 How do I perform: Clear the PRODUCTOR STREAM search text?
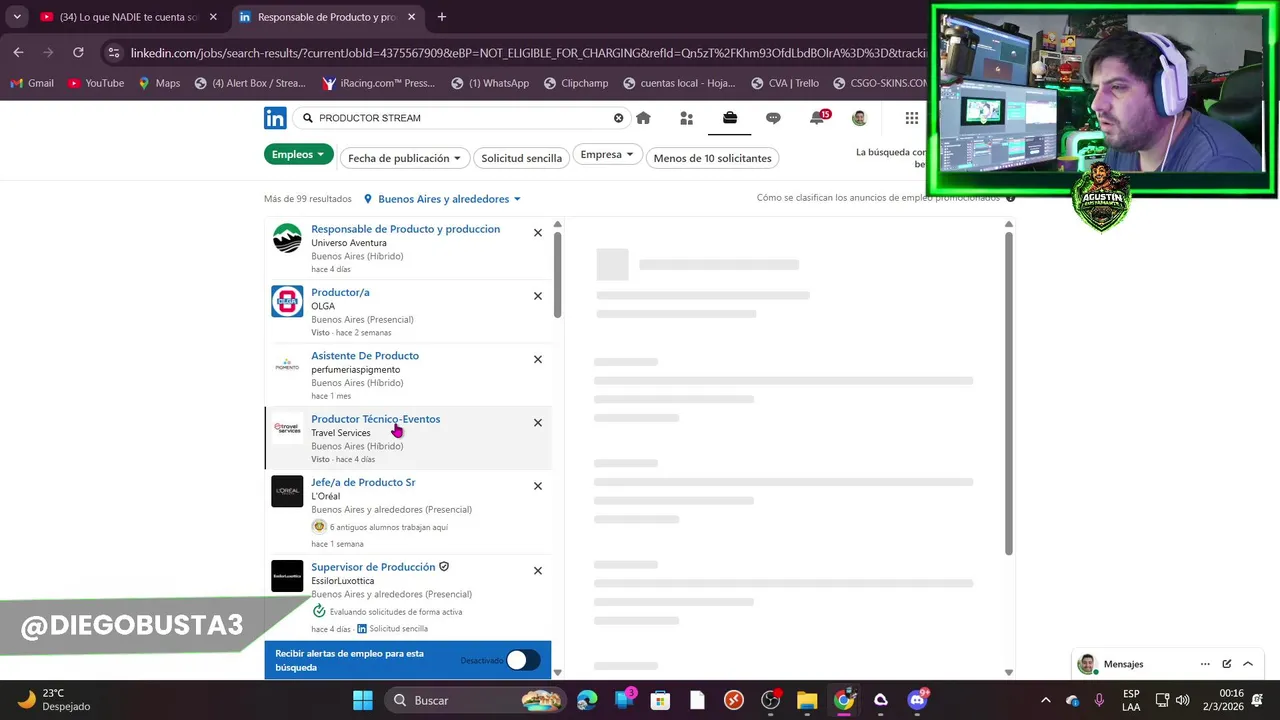pos(618,118)
